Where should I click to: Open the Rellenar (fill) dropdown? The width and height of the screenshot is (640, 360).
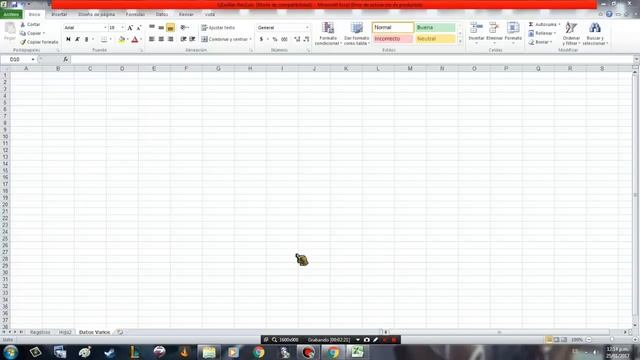click(x=542, y=33)
